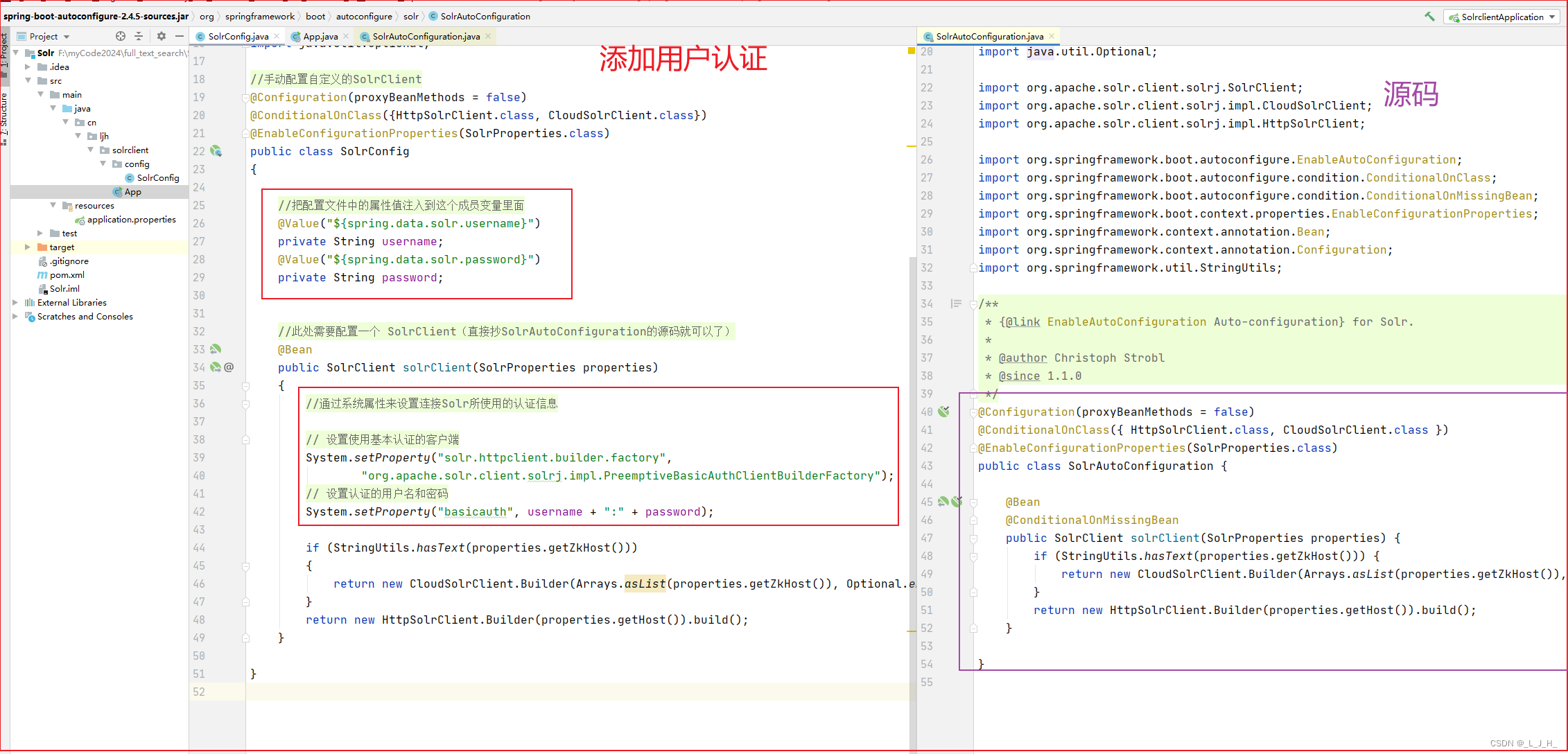Expand Scratches and Consoles node
Viewport: 1568px width, 754px height.
point(15,316)
